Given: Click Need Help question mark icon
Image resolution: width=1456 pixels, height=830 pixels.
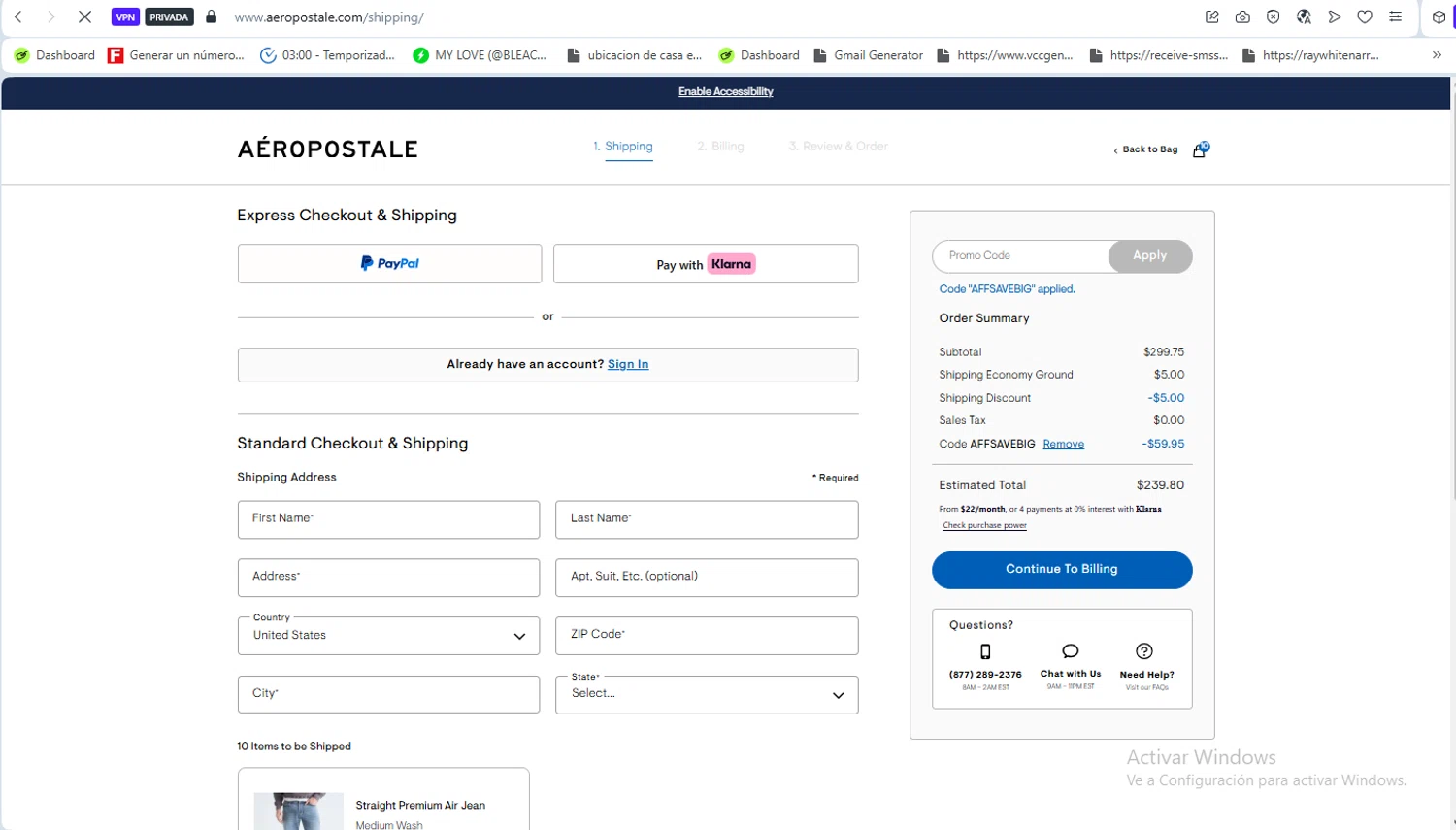Looking at the screenshot, I should pos(1144,650).
